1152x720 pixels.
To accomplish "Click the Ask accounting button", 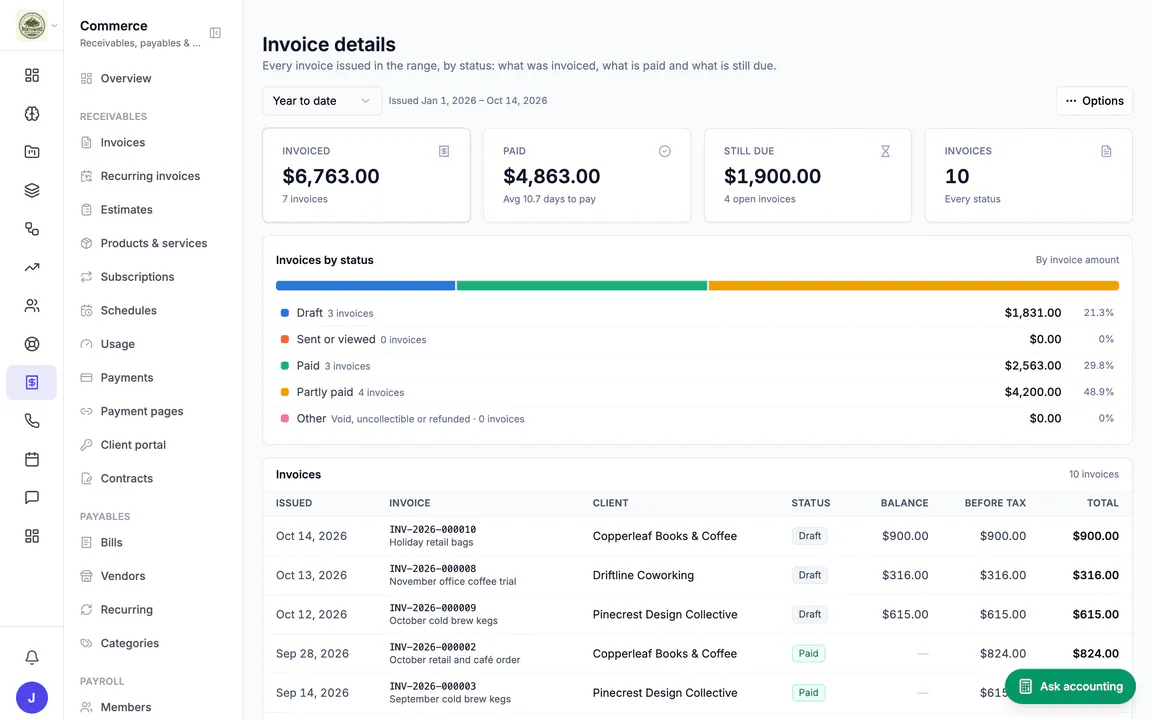I will pos(1070,686).
